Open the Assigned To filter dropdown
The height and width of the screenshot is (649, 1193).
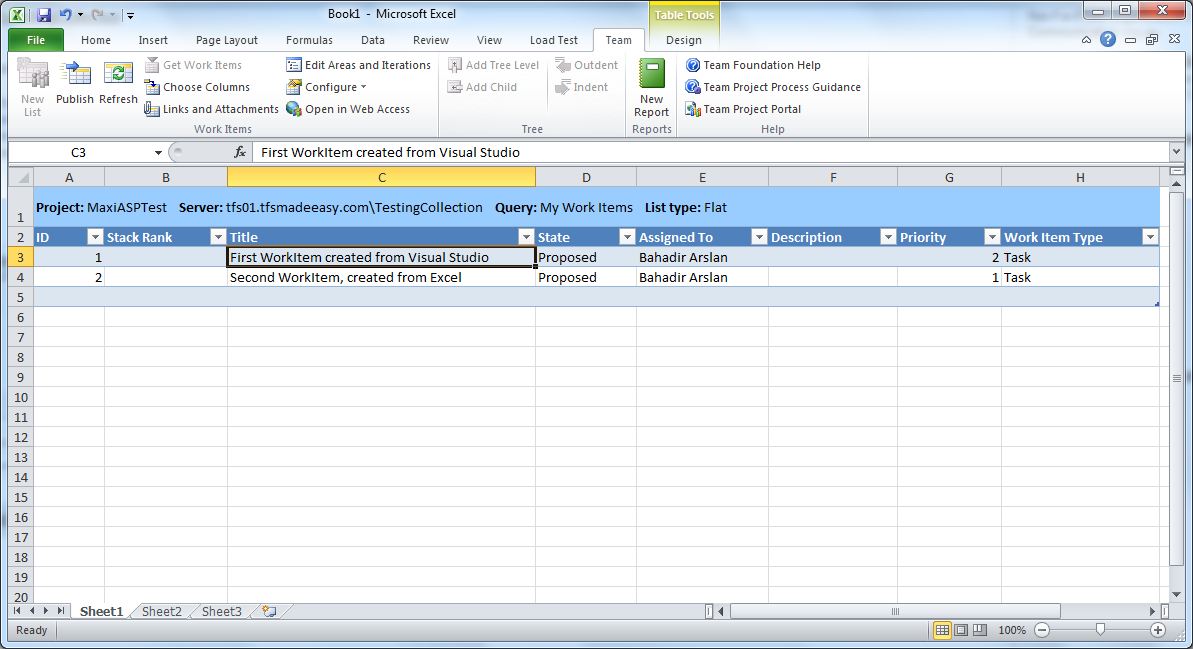pos(759,237)
